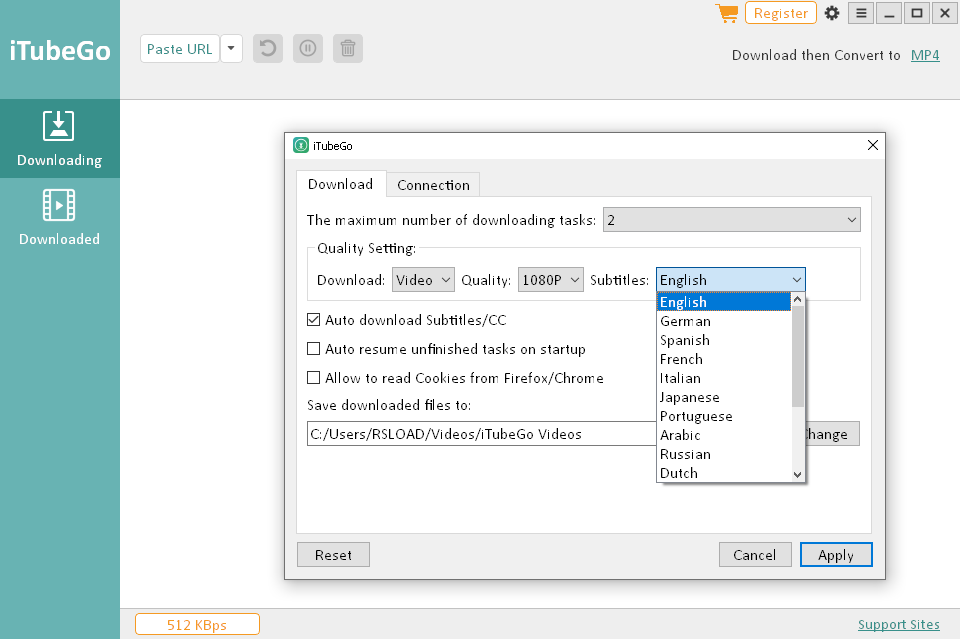960x639 pixels.
Task: Click the Cancel button
Action: click(755, 555)
